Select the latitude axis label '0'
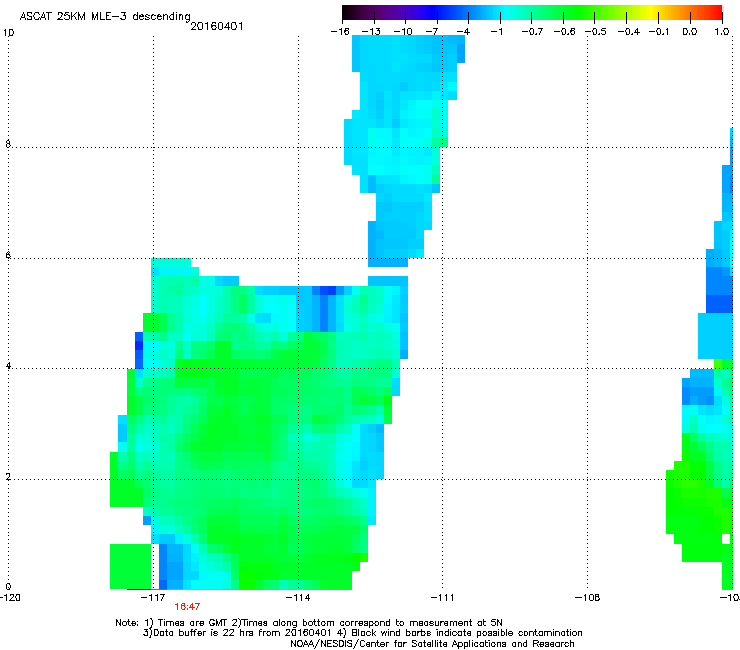740x650 pixels. pos(8,587)
